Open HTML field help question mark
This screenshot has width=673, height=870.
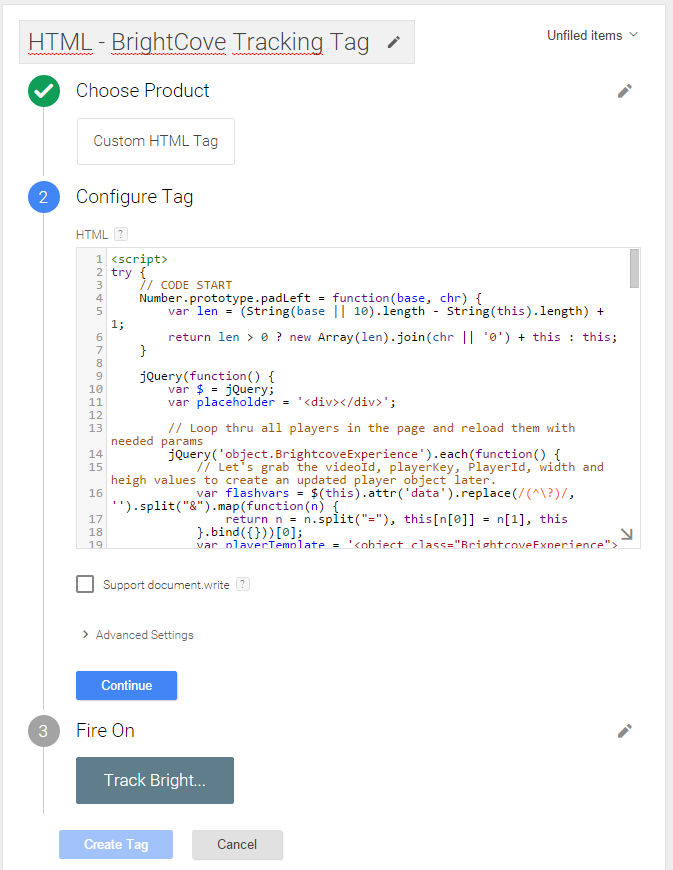(121, 234)
